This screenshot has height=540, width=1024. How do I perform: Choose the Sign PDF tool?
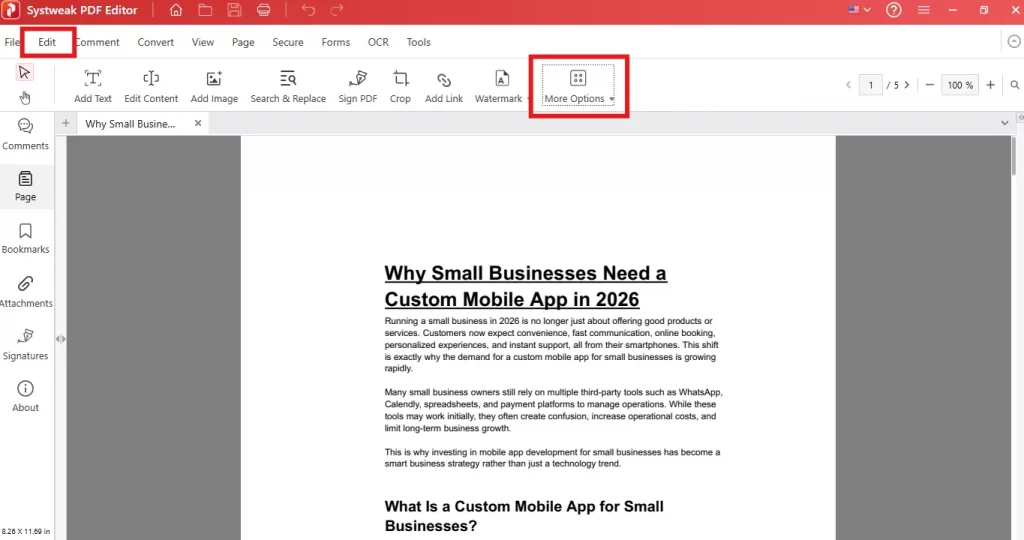coord(358,87)
